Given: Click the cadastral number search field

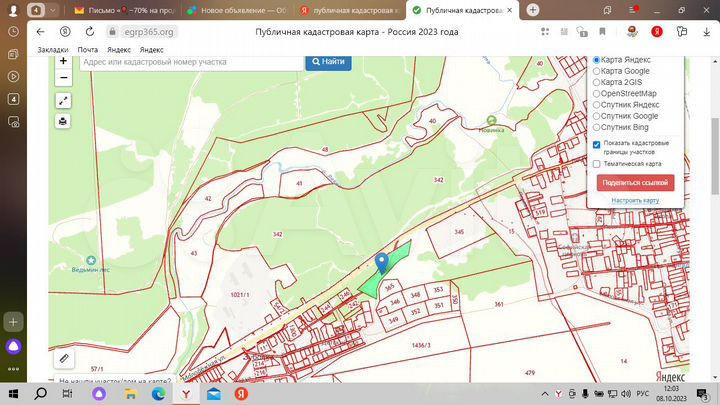Looking at the screenshot, I should (190, 62).
